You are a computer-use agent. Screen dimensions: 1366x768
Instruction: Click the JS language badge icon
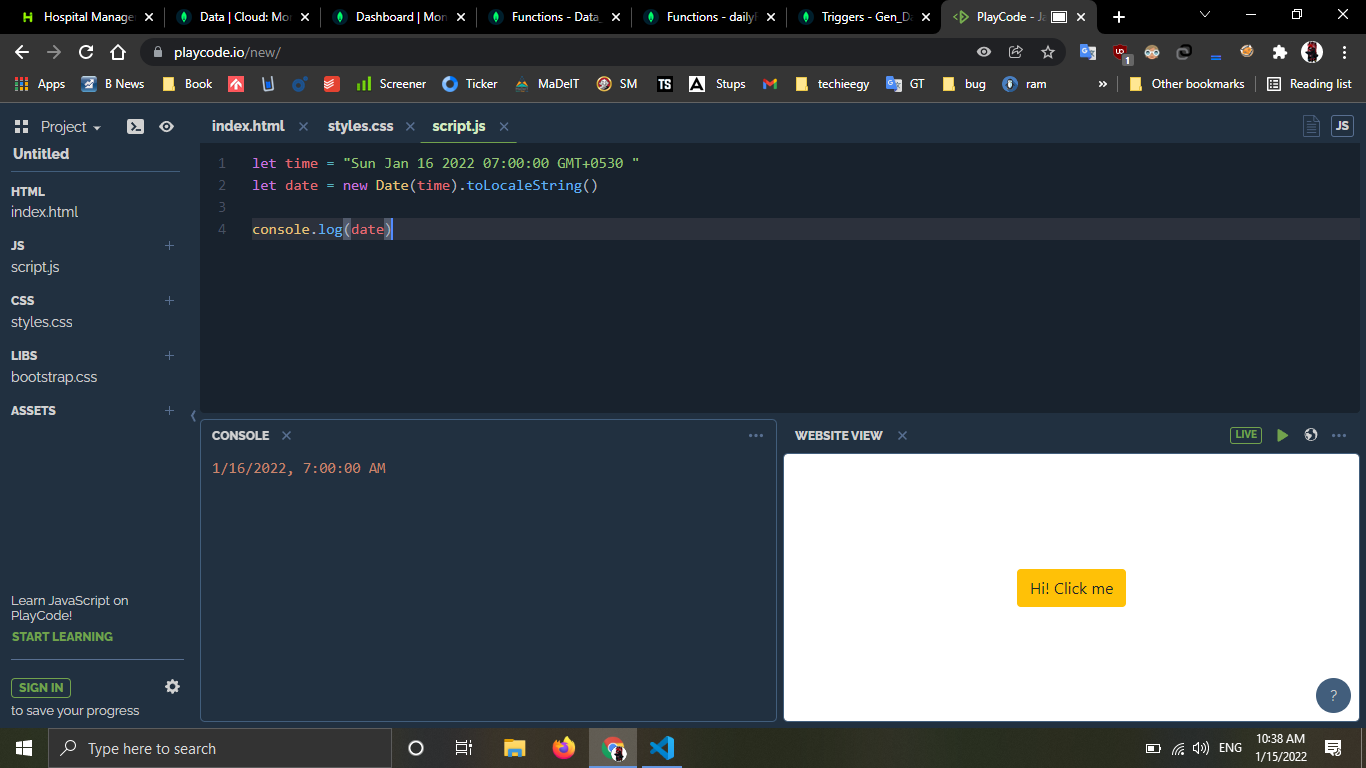[x=1342, y=126]
